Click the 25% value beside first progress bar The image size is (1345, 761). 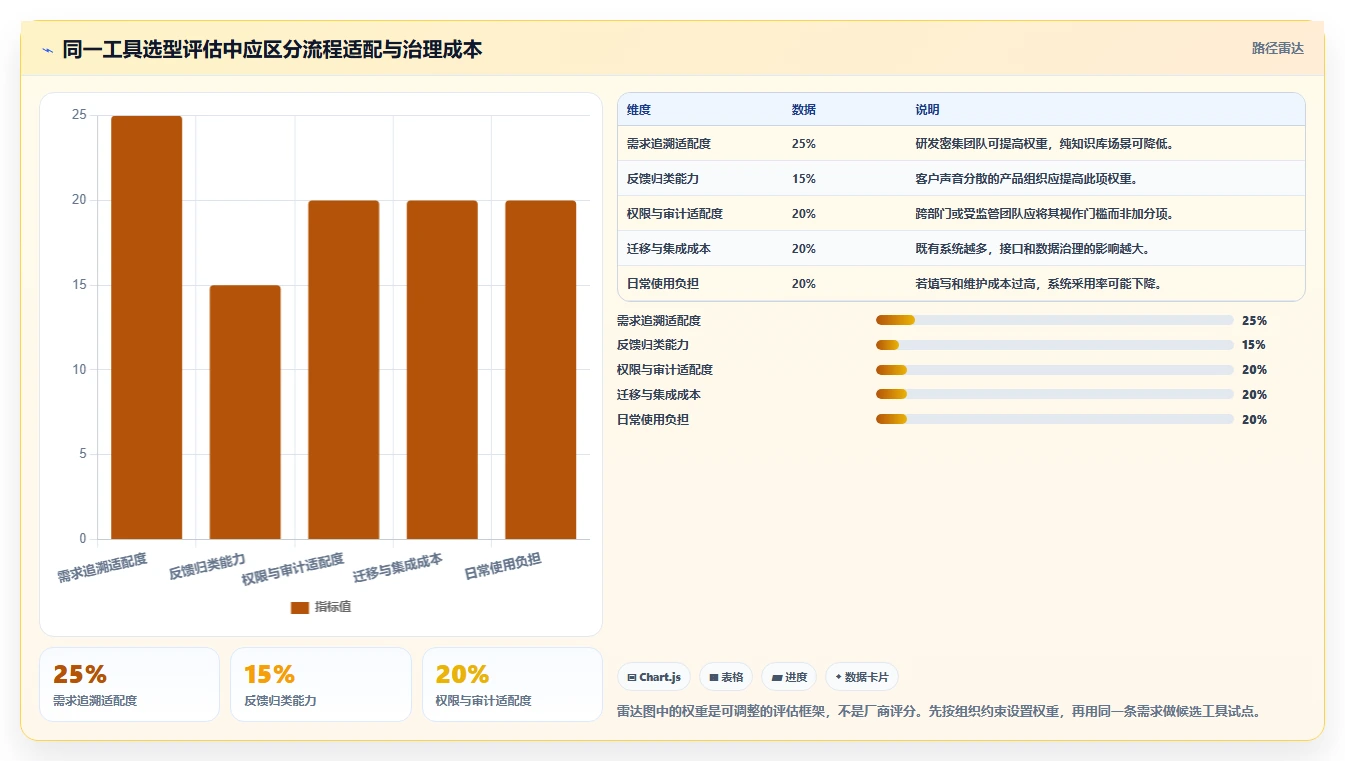tap(1254, 321)
